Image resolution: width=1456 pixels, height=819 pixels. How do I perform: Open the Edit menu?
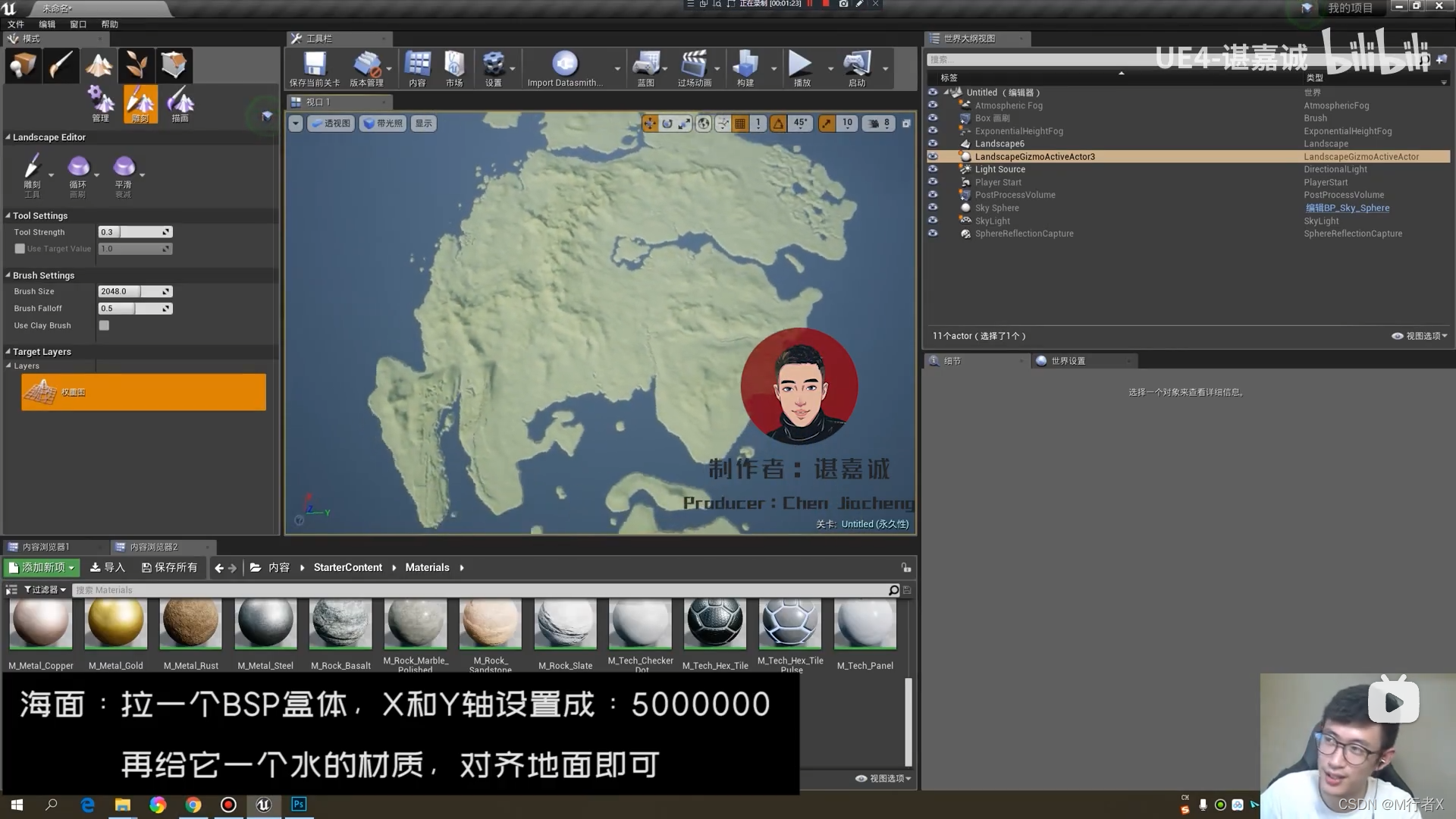47,24
